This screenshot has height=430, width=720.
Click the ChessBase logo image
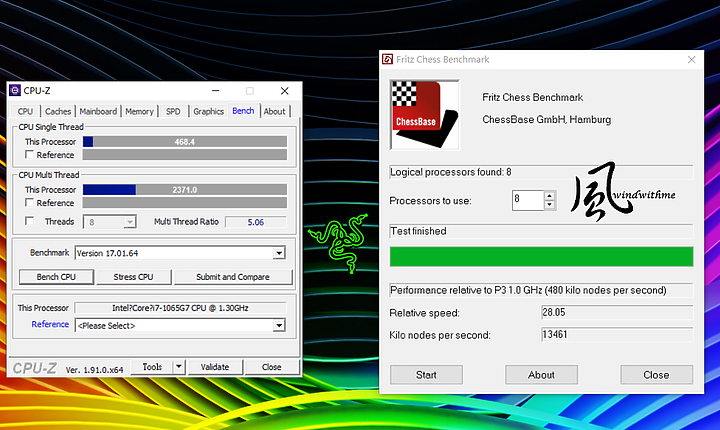[x=425, y=115]
